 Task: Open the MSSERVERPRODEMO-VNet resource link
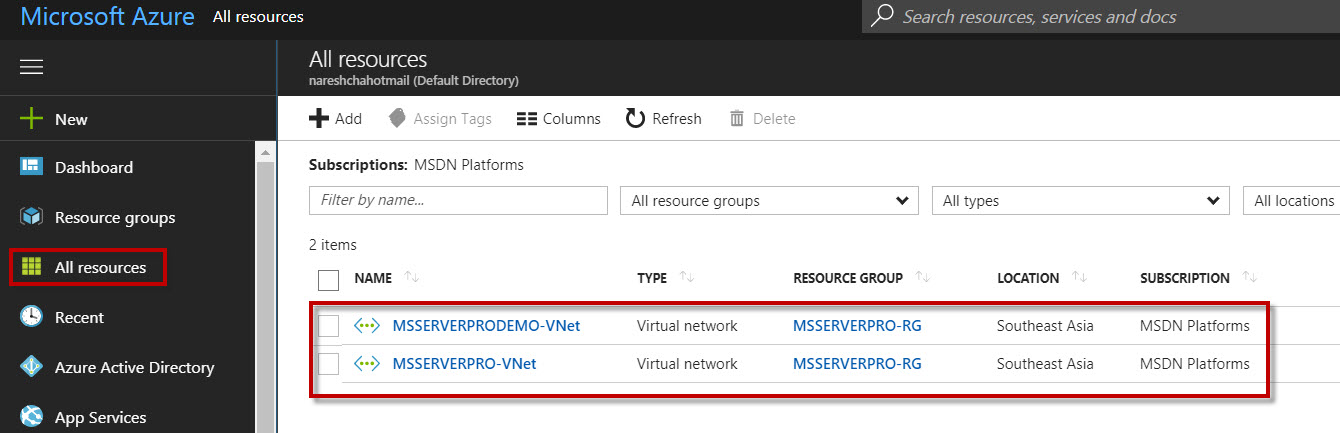486,326
